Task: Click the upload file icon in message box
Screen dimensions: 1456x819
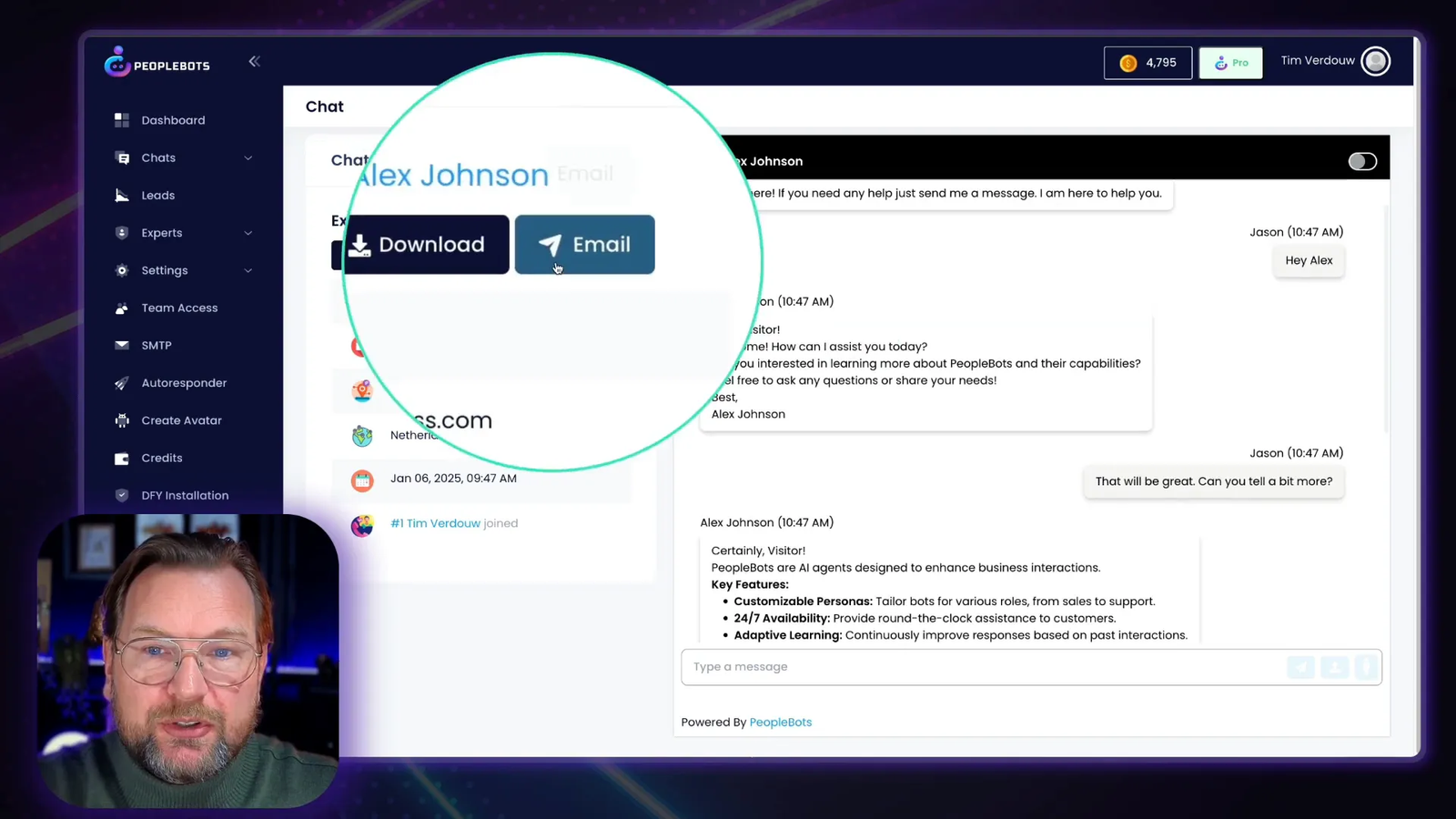Action: (x=1335, y=667)
